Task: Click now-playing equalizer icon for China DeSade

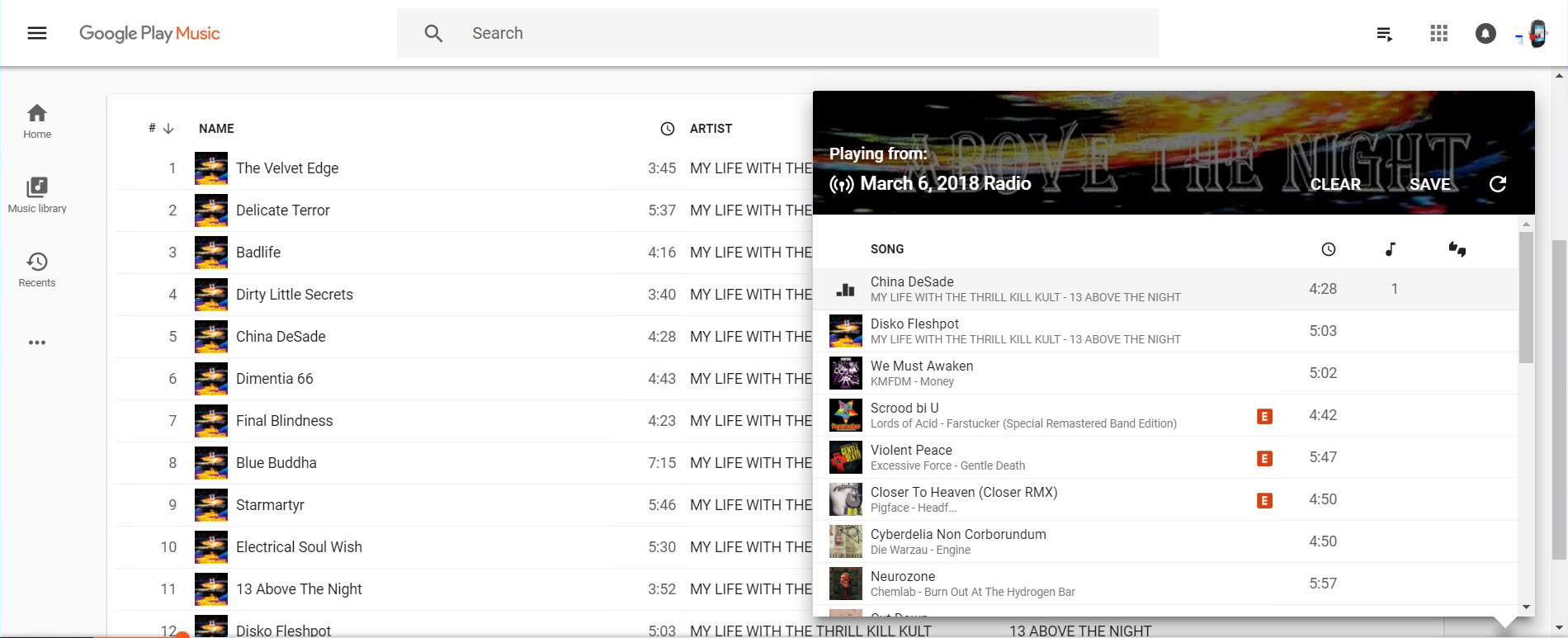Action: [x=845, y=289]
